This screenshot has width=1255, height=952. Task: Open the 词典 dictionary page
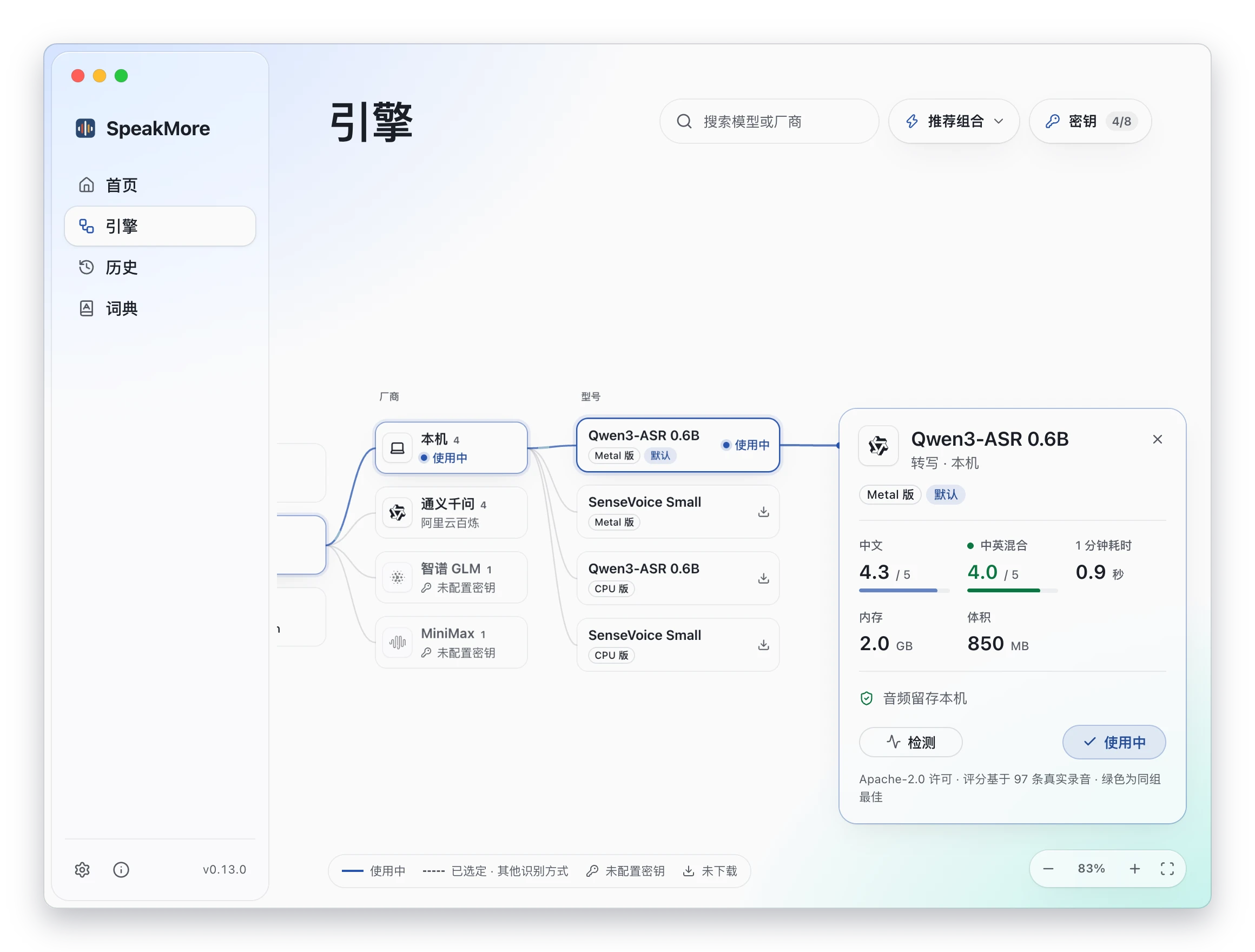click(x=160, y=308)
